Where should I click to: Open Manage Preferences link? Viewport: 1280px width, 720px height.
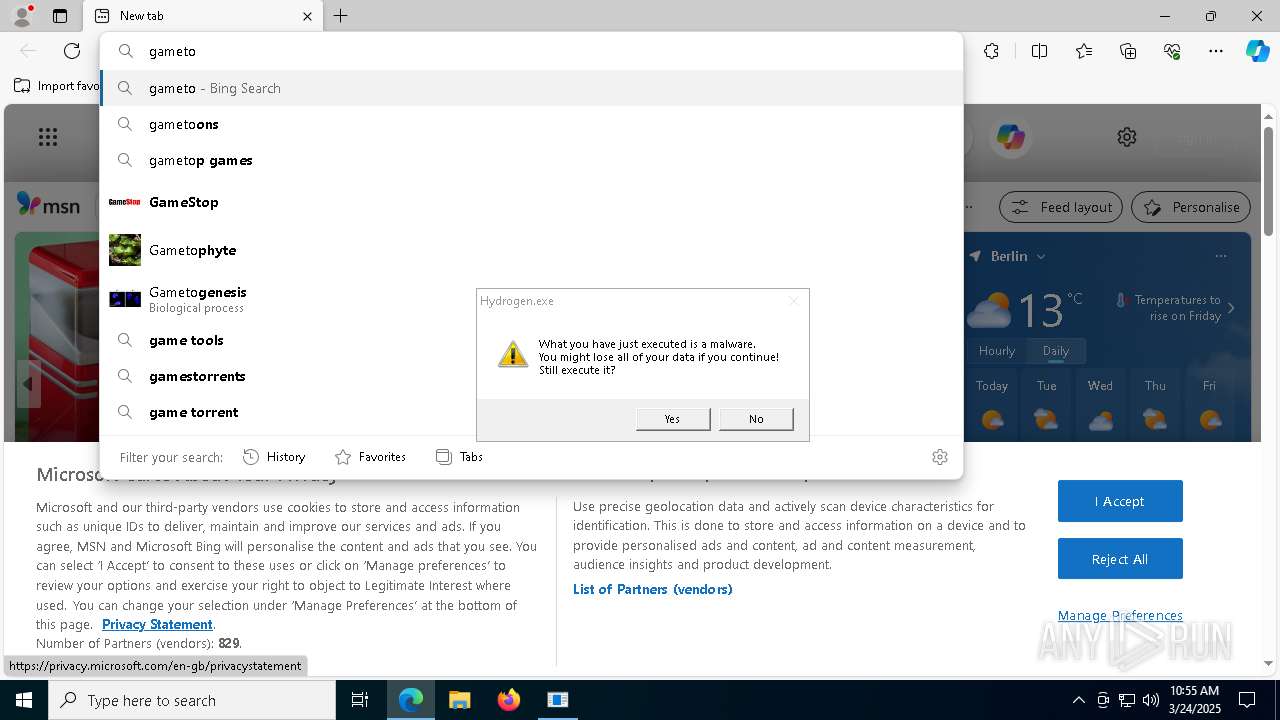tap(1120, 616)
